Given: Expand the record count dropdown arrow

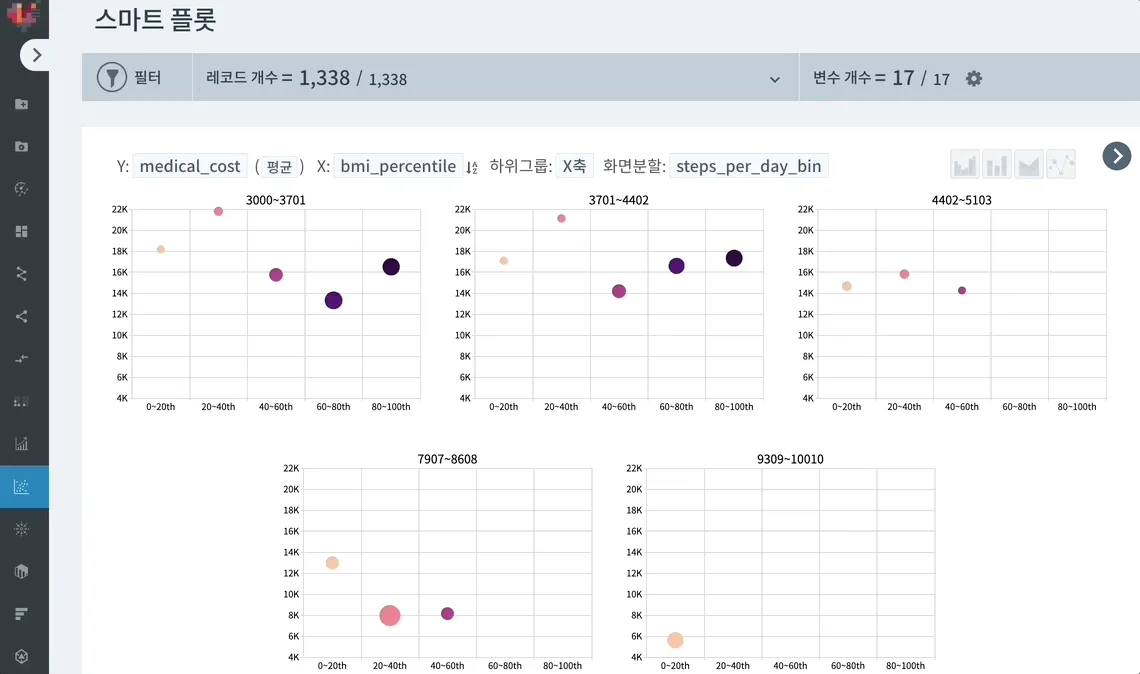Looking at the screenshot, I should pyautogui.click(x=775, y=79).
